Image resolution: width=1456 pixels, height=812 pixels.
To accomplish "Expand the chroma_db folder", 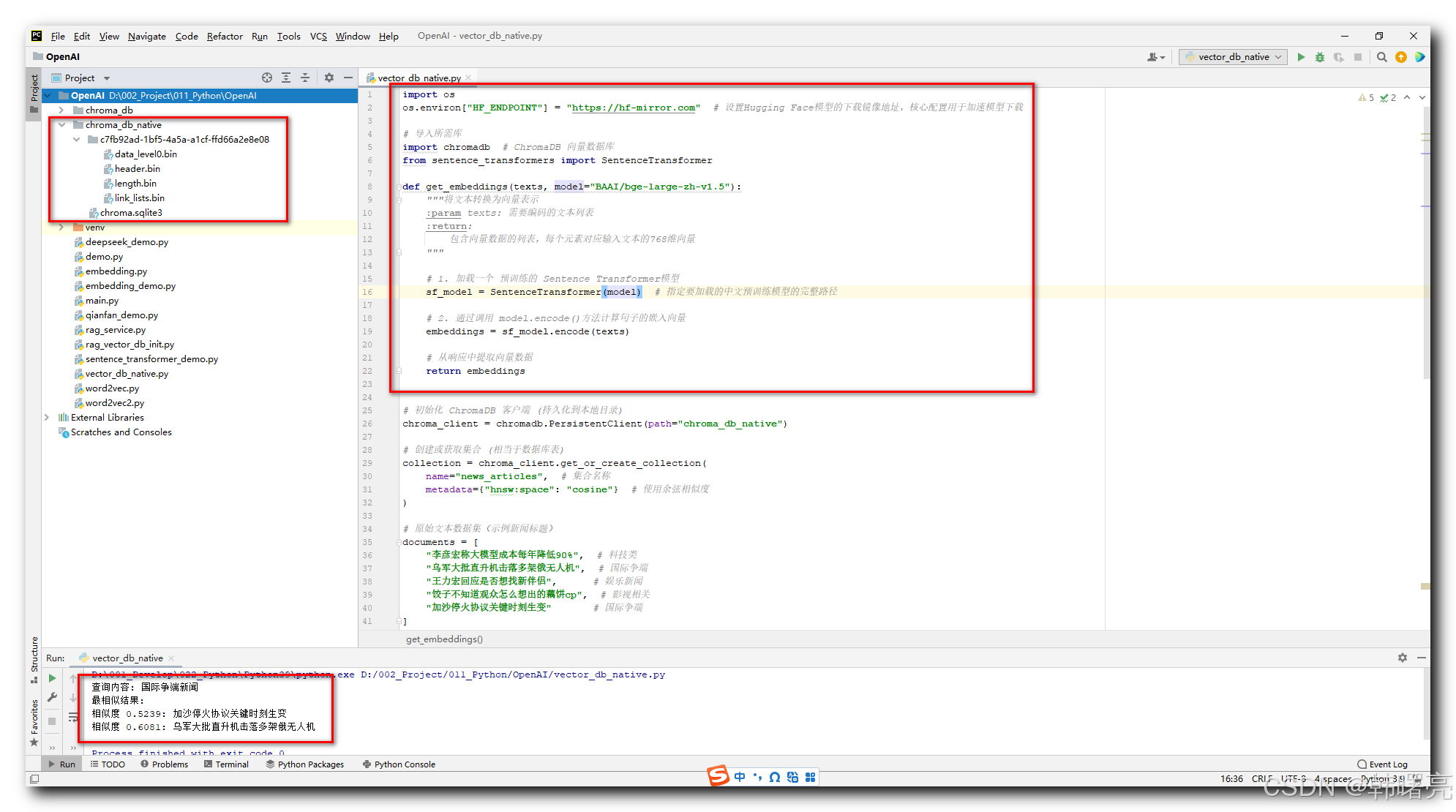I will (61, 110).
